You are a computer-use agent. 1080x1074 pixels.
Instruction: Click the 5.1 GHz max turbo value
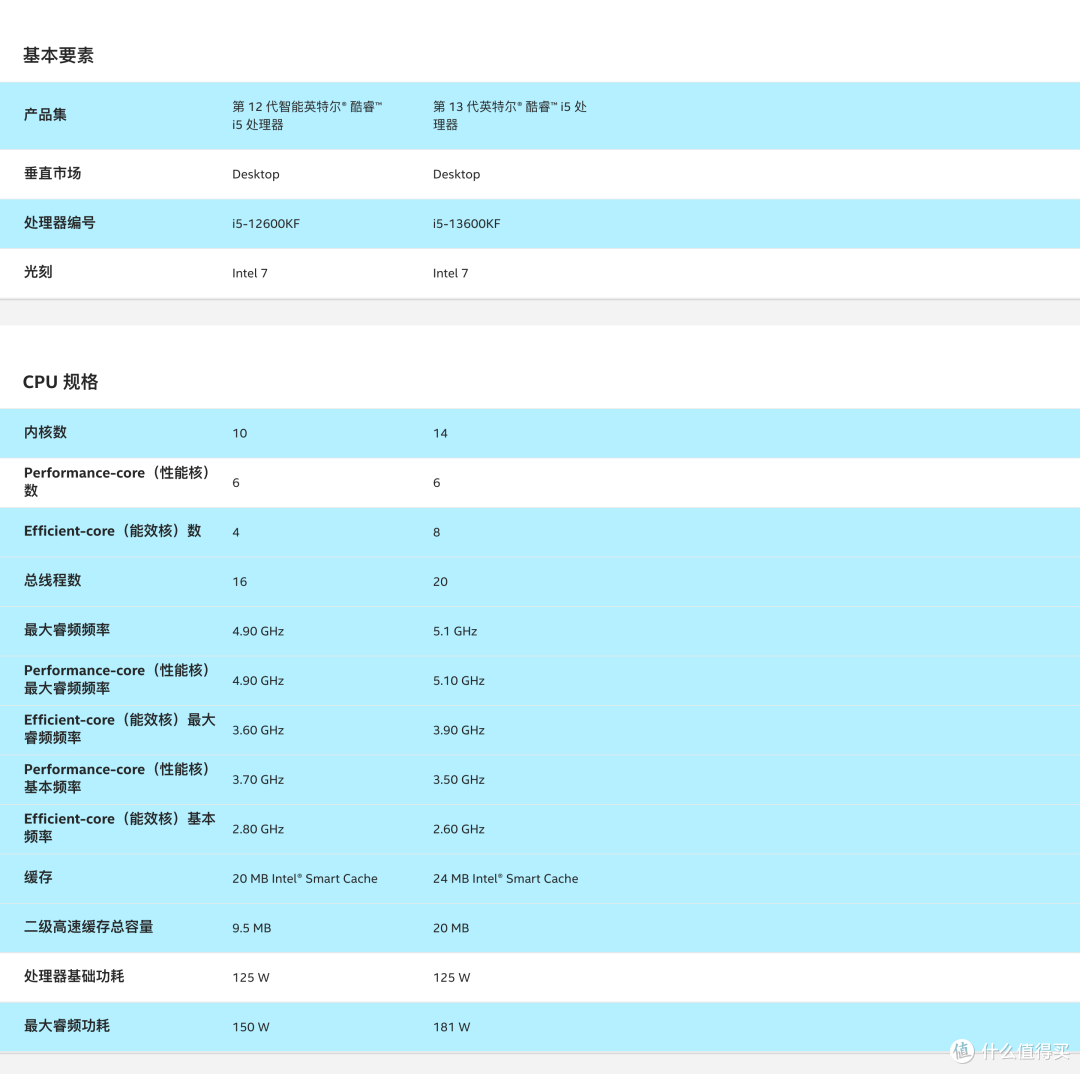pyautogui.click(x=455, y=632)
